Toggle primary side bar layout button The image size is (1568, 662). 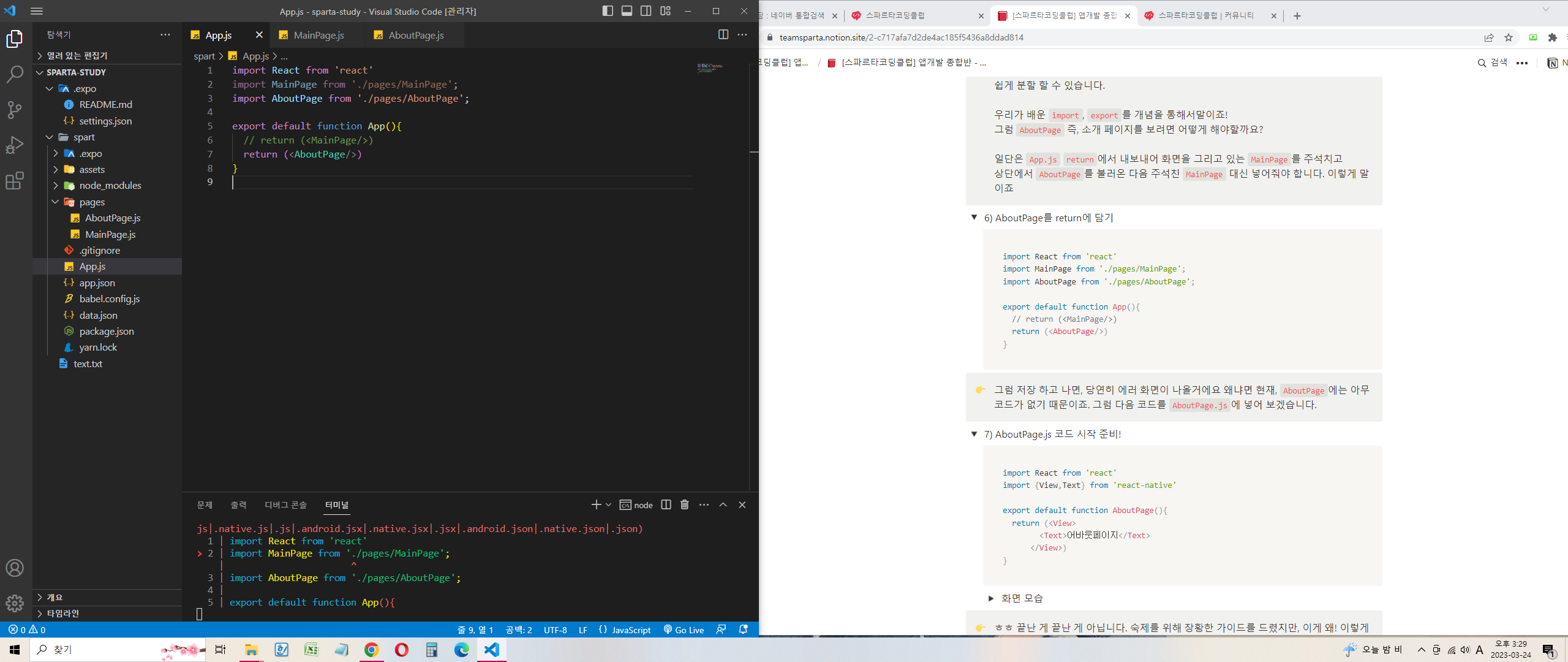608,11
